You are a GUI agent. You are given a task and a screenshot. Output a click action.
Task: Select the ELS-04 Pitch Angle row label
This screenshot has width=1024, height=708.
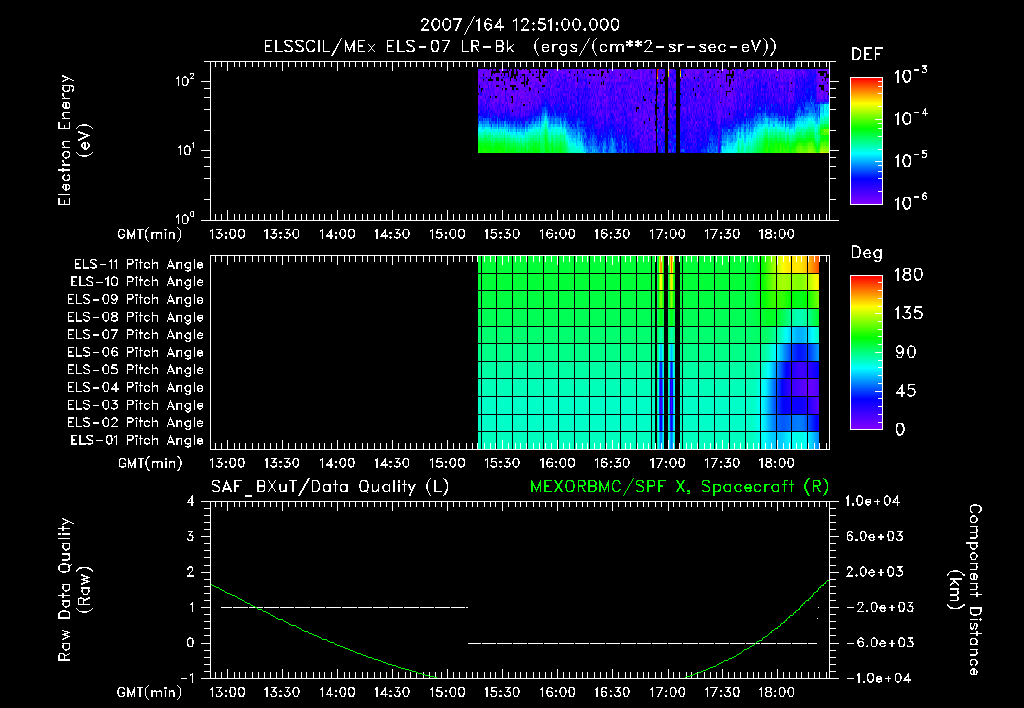135,387
